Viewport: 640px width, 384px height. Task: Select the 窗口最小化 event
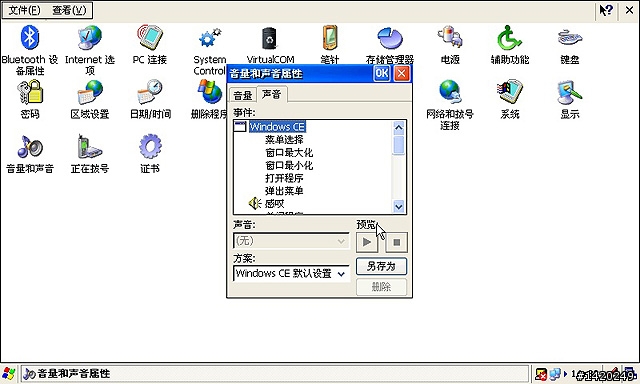tap(289, 165)
